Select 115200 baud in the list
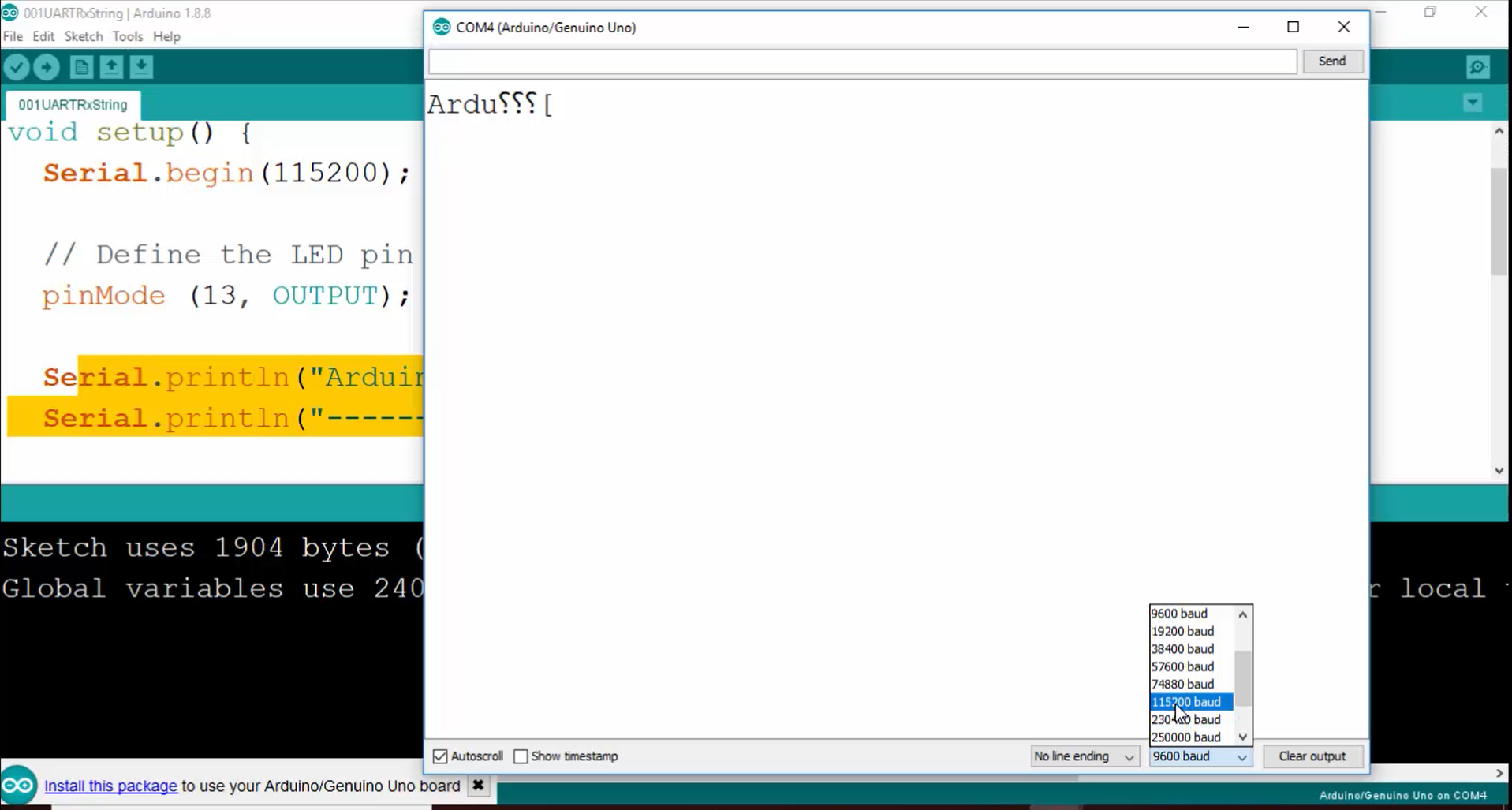The image size is (1512, 810). 1191,702
